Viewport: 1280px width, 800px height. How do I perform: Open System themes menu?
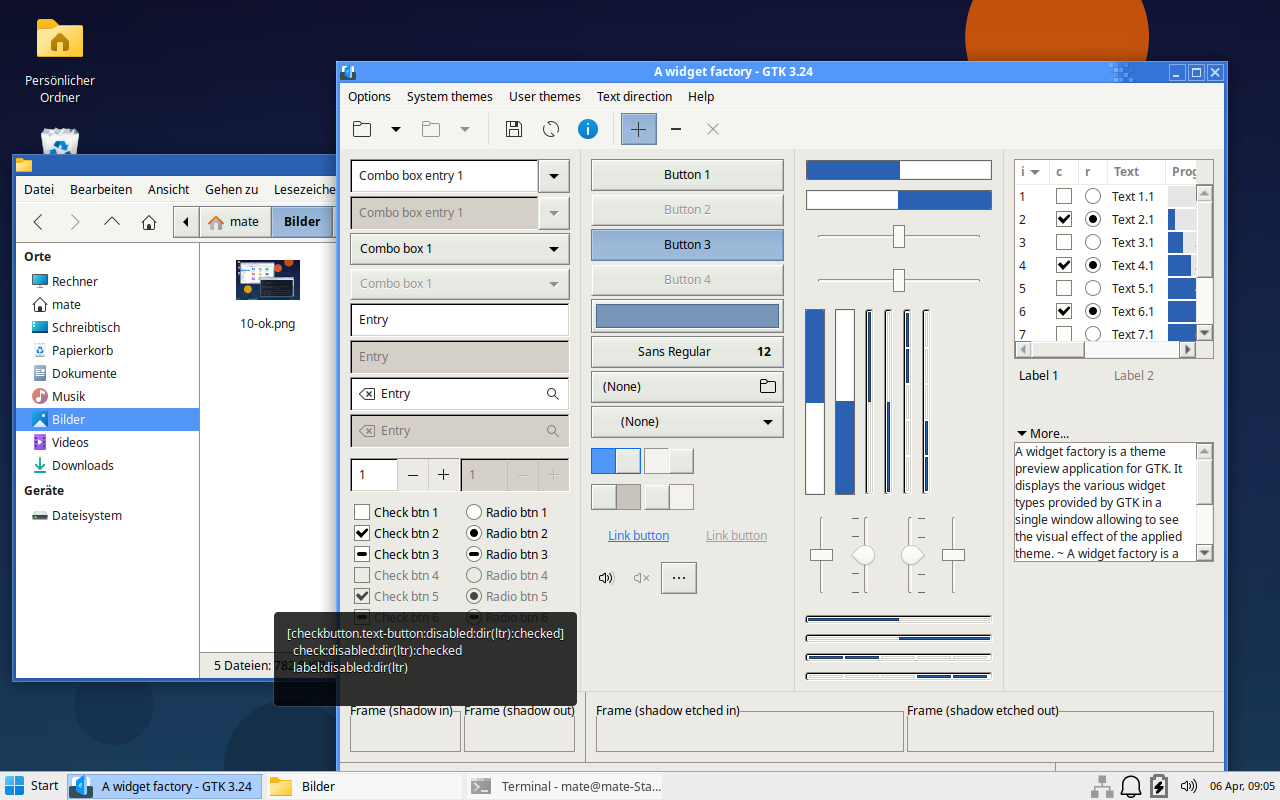coord(450,97)
